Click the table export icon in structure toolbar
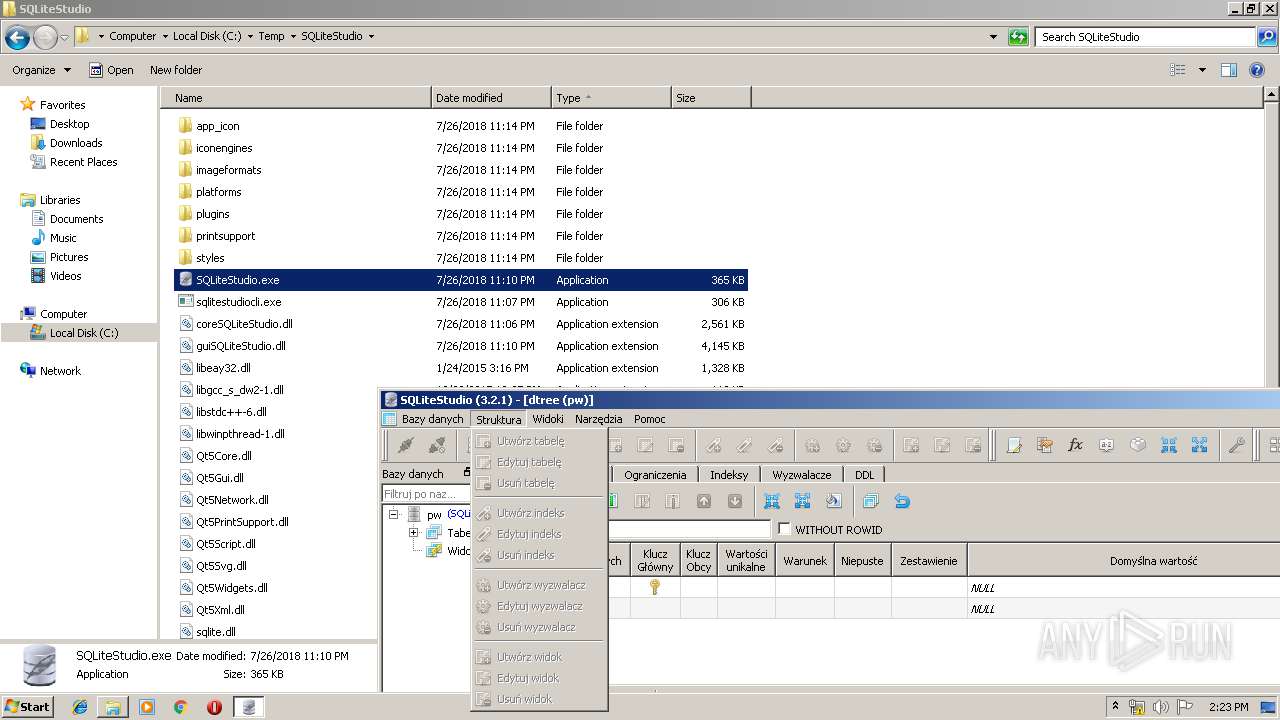1280x720 pixels. 802,501
